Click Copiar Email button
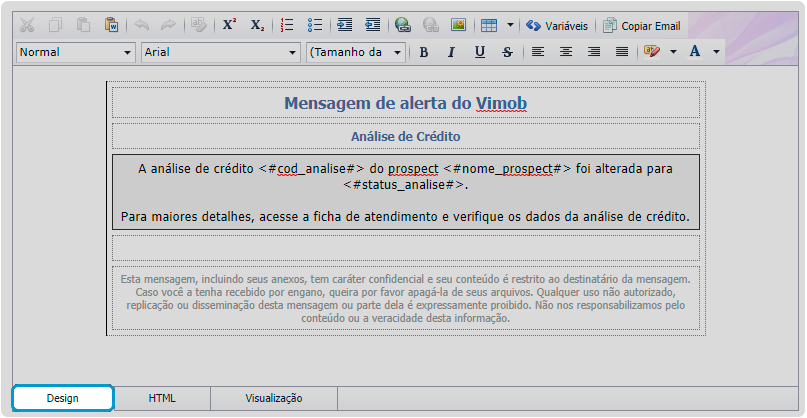Image resolution: width=807 pixels, height=418 pixels. (x=642, y=26)
